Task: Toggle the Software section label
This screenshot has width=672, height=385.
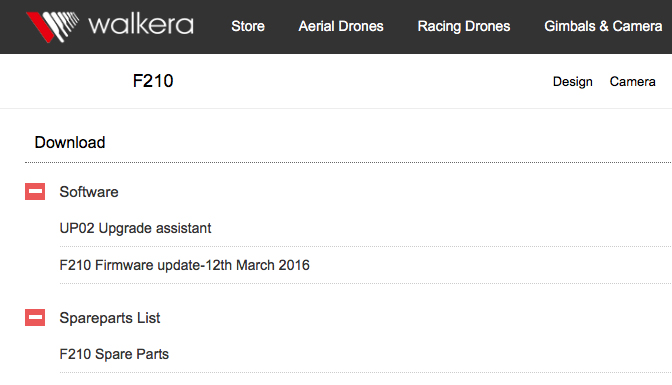Action: pos(89,192)
